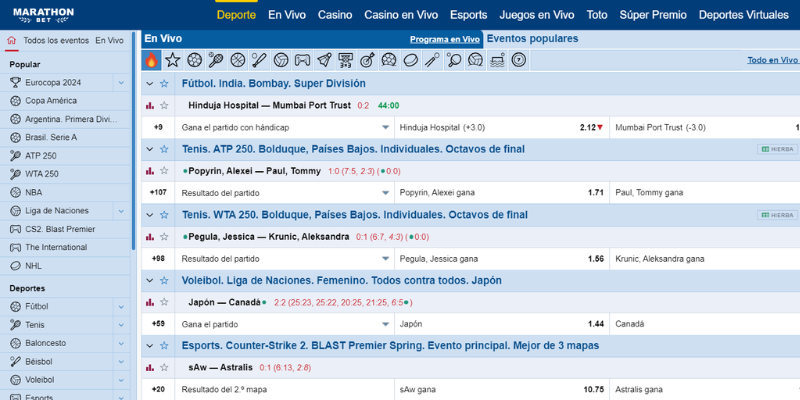Filter live events by badminton shuttlecock icon
The height and width of the screenshot is (400, 800).
[324, 60]
